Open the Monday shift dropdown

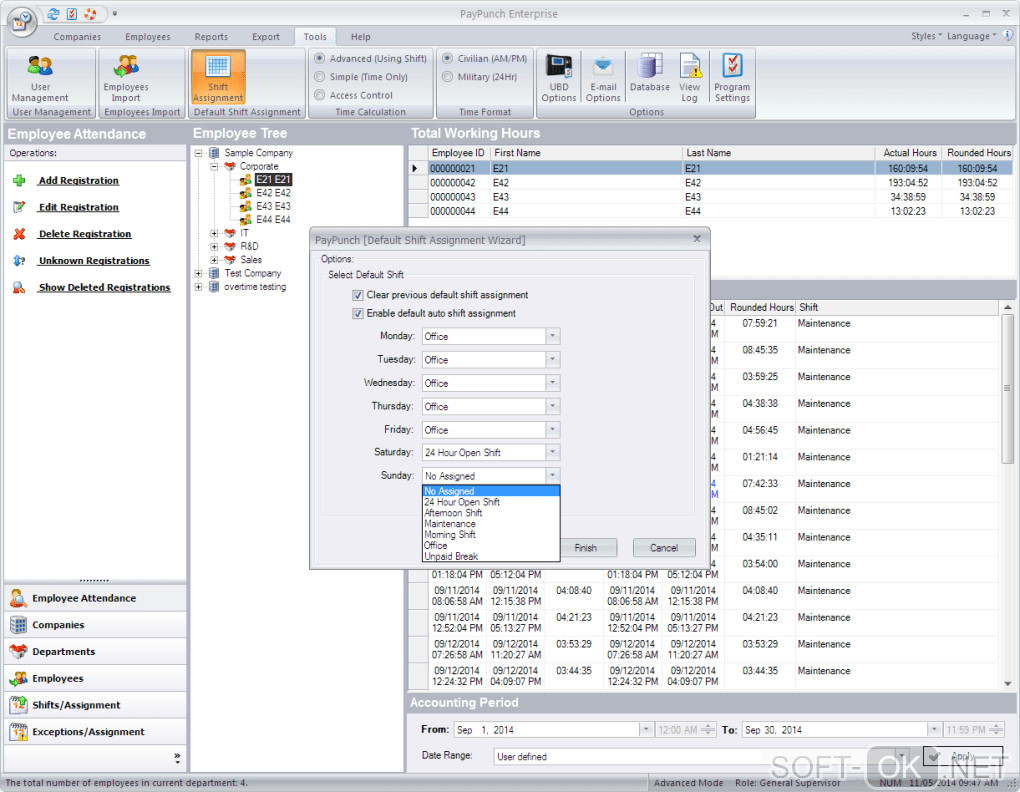553,336
